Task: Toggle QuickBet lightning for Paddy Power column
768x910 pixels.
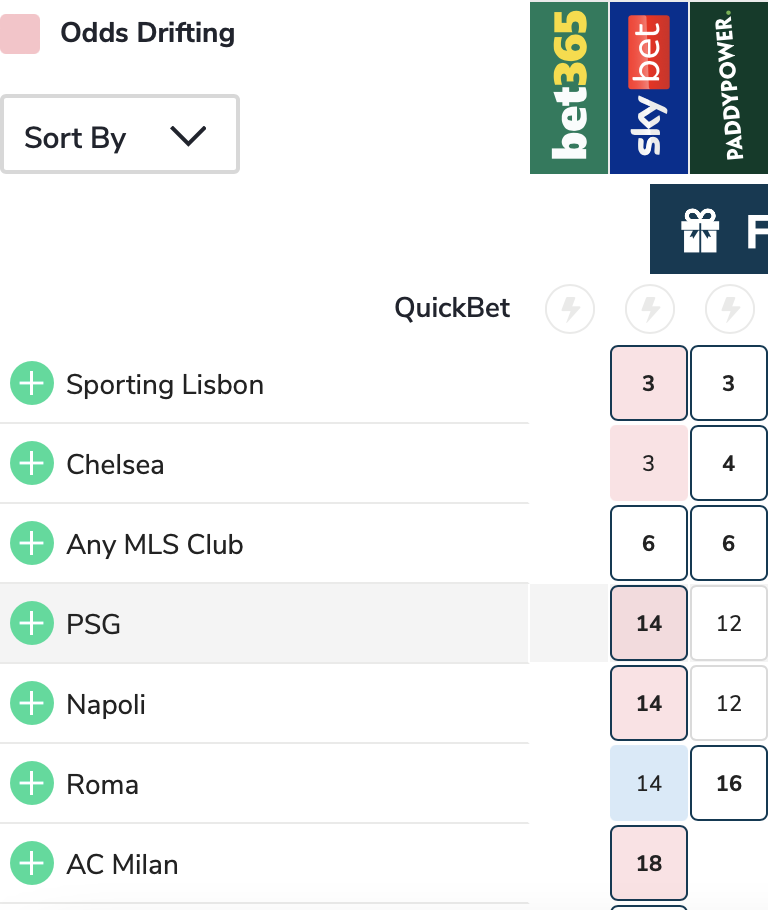Action: 730,309
